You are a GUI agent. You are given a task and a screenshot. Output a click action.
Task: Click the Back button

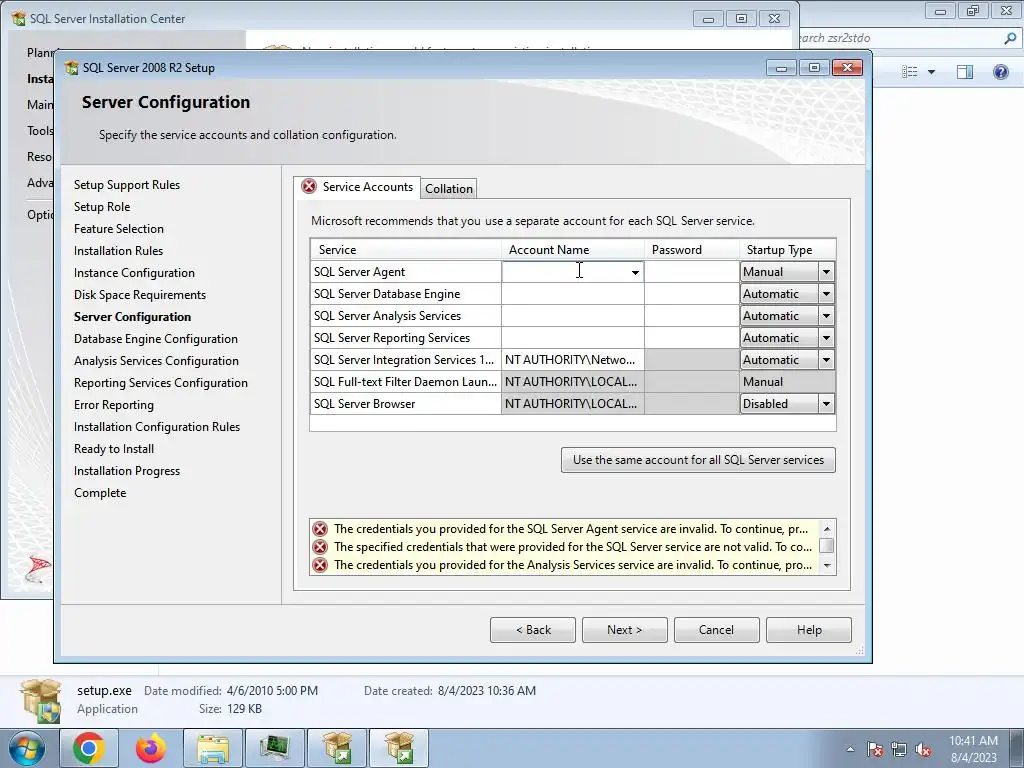pos(533,630)
